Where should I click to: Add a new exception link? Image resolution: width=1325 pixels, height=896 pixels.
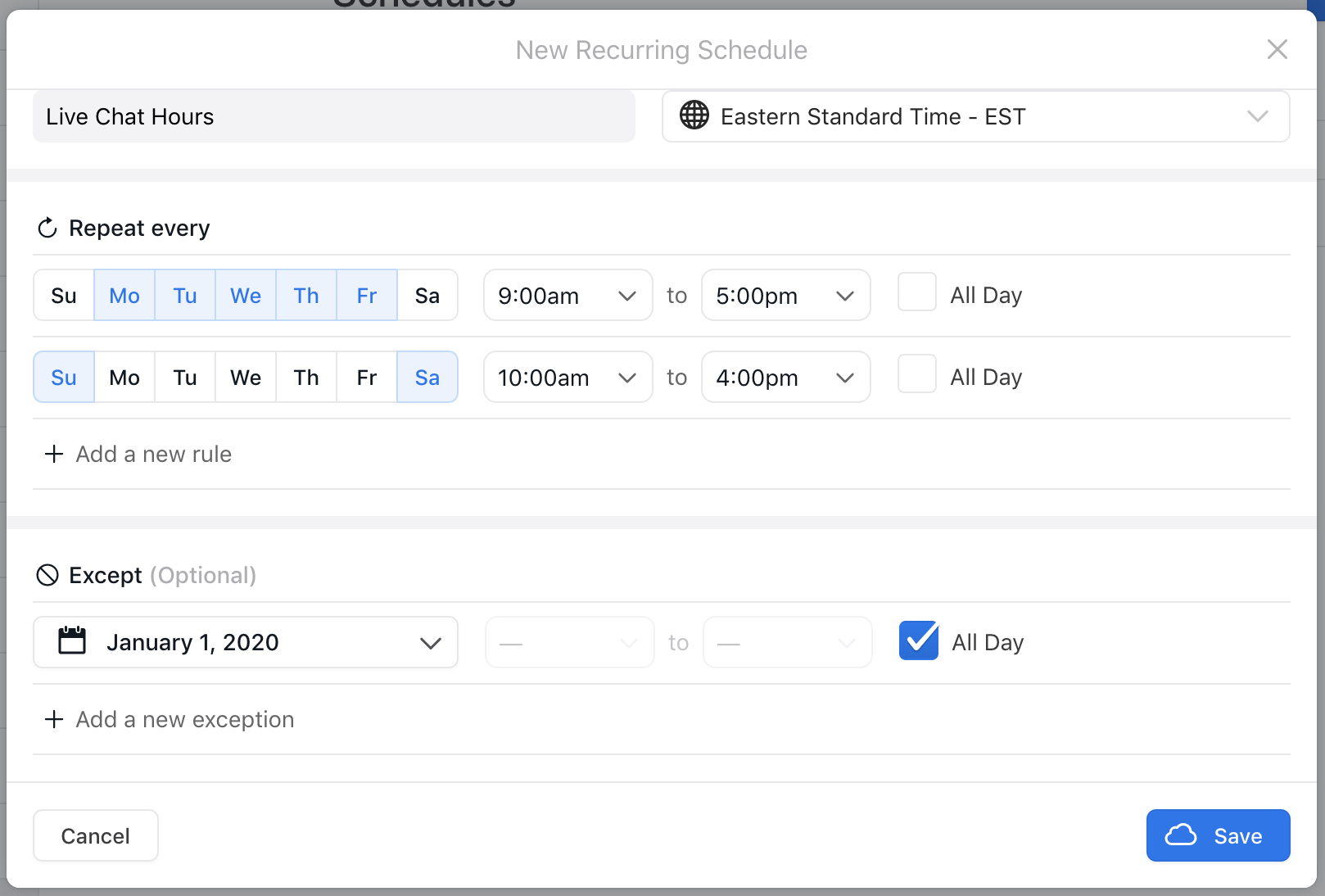184,719
